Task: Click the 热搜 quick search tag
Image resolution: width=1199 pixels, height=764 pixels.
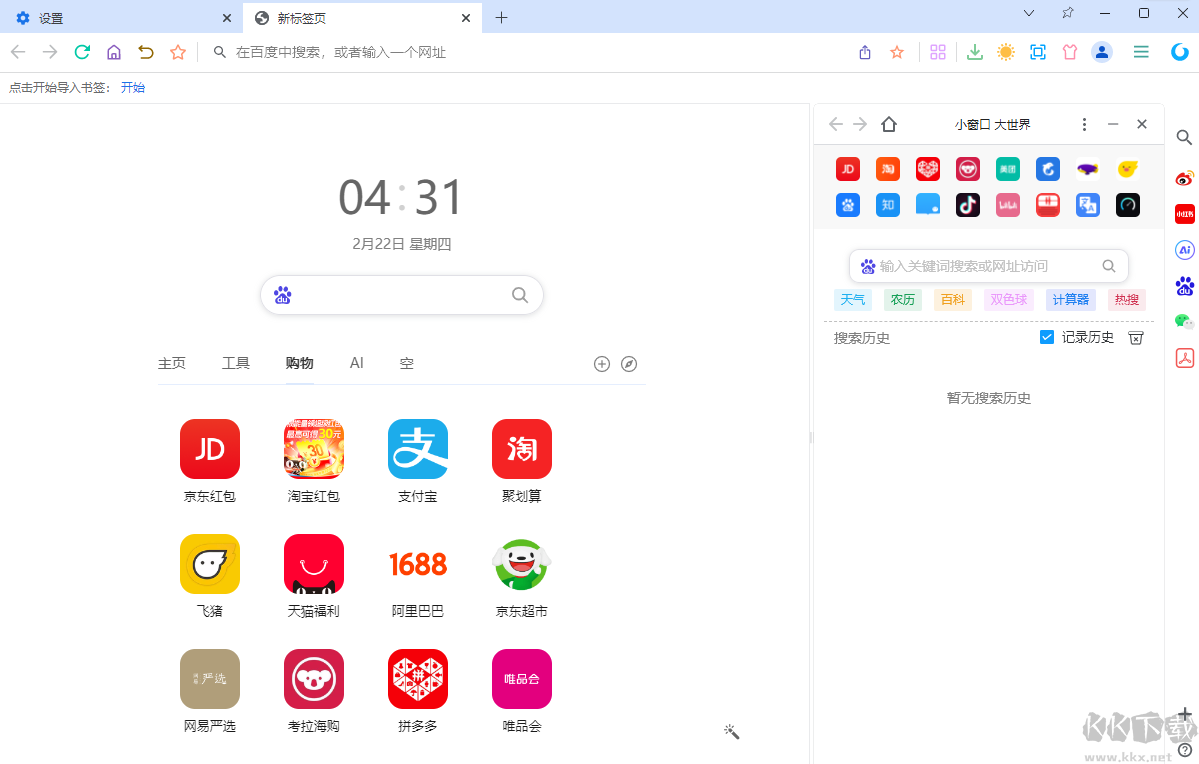Action: (1126, 299)
